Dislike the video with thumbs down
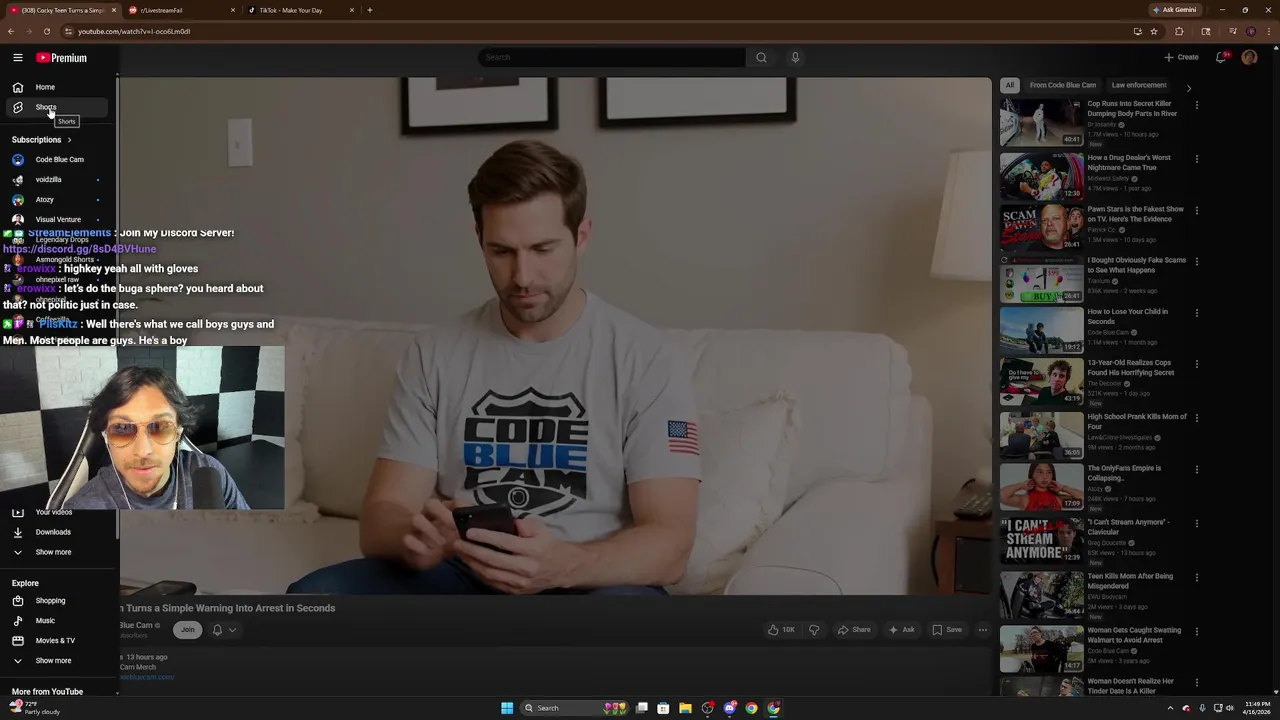The image size is (1280, 720). [814, 630]
